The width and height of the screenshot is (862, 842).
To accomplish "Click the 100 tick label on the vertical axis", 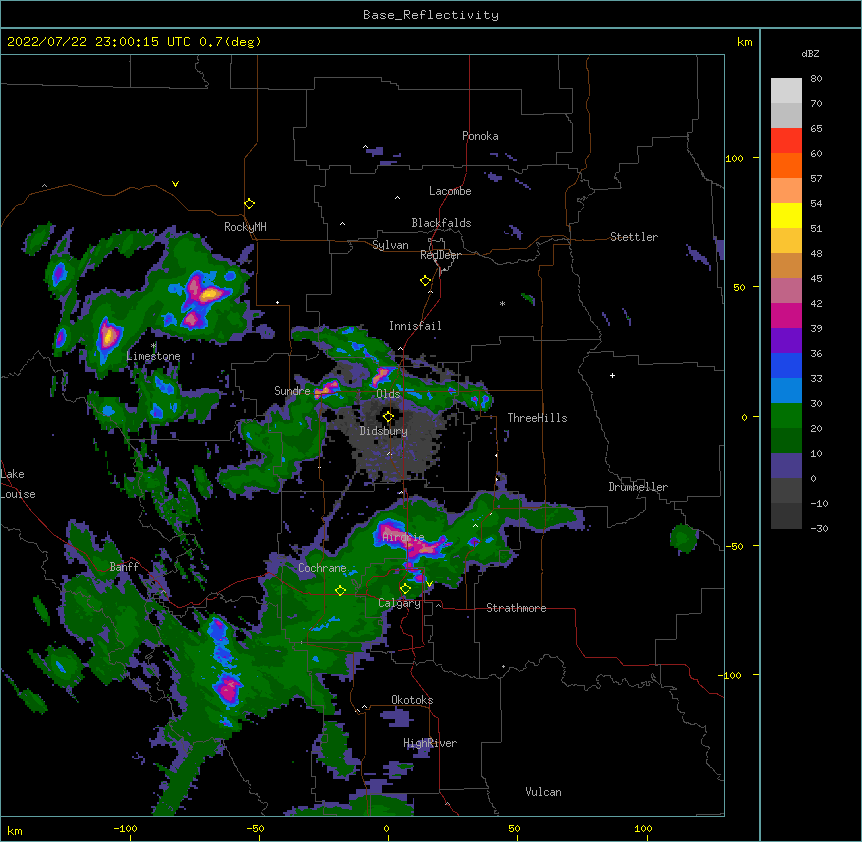I will 734,158.
